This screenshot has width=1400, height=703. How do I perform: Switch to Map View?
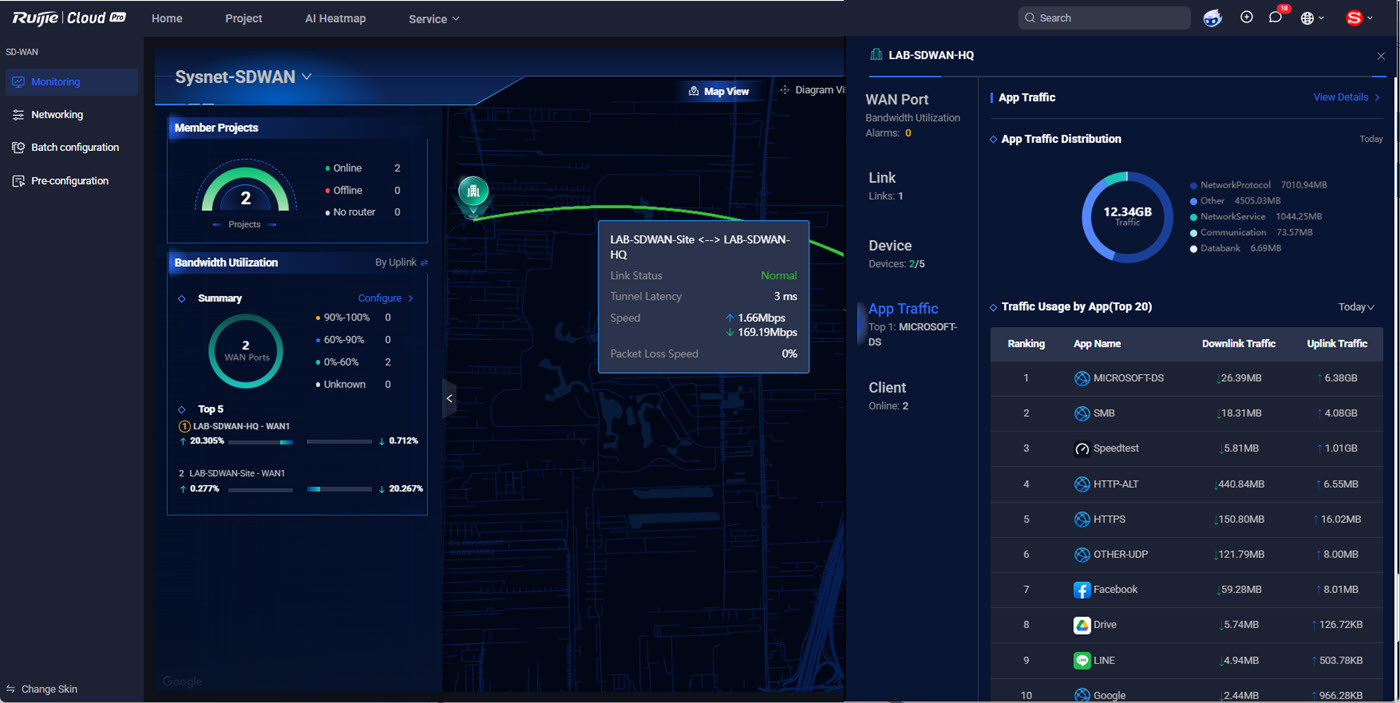click(x=719, y=91)
